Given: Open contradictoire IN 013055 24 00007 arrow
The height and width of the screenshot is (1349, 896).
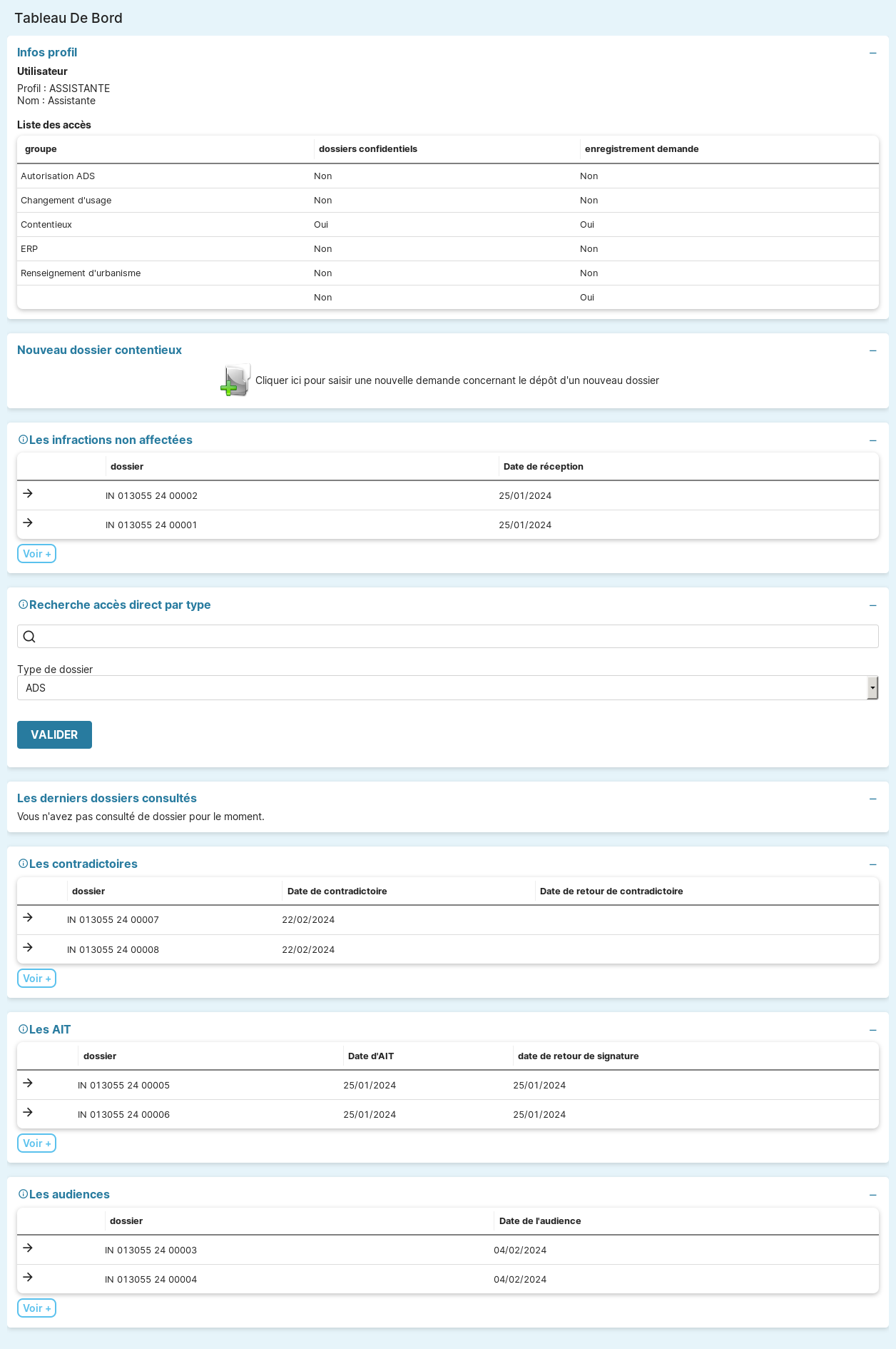Looking at the screenshot, I should [x=28, y=918].
